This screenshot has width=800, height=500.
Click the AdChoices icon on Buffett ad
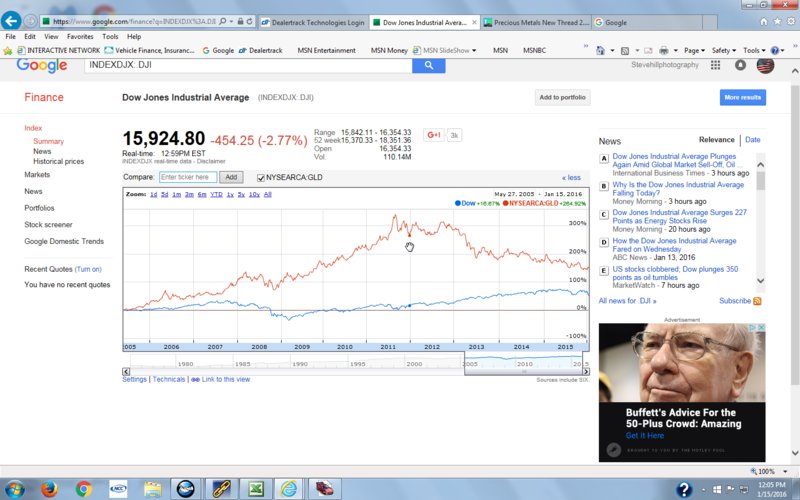coord(752,327)
